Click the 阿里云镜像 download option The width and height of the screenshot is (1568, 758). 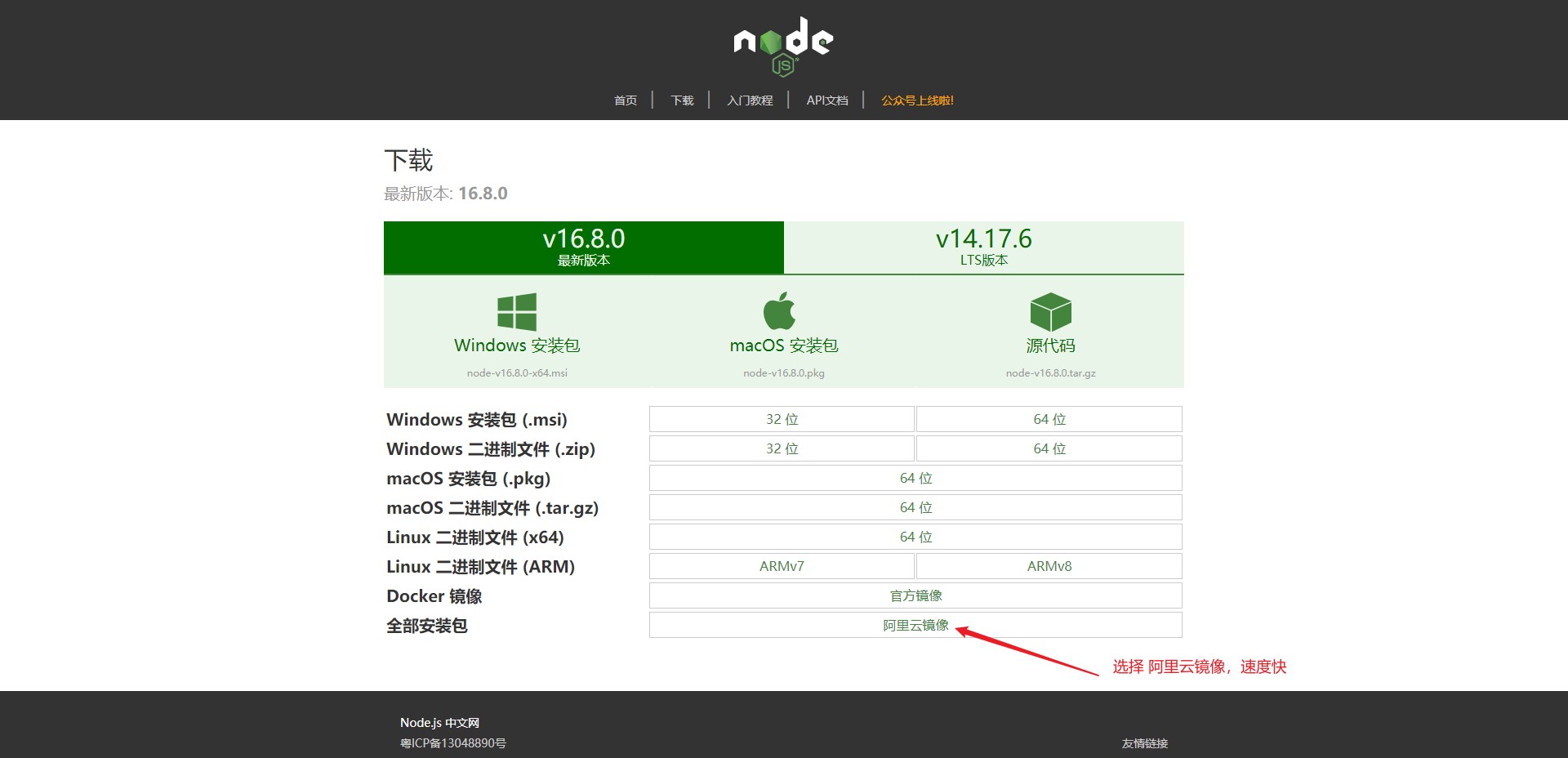pos(915,625)
